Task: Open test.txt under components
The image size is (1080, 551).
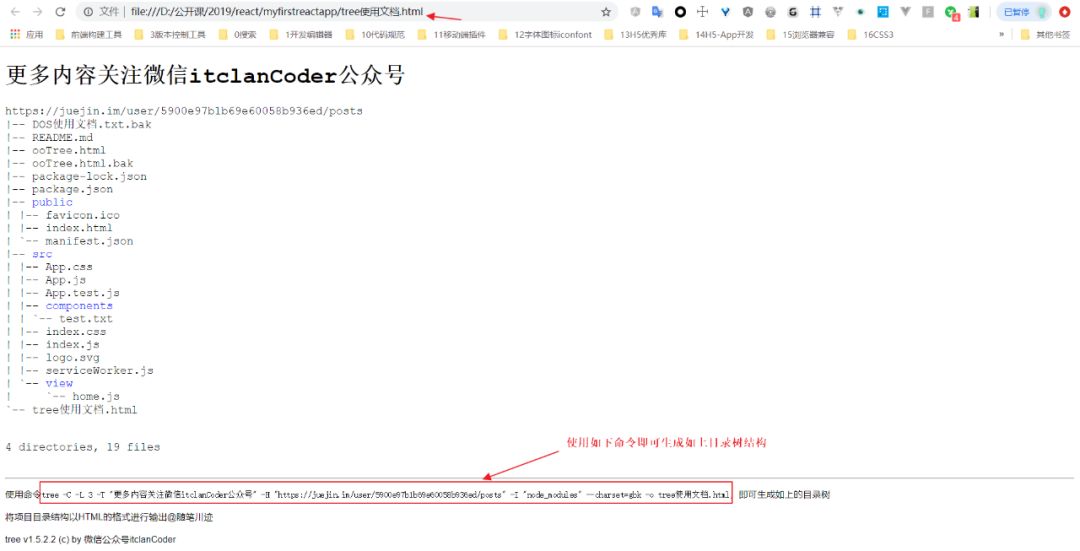Action: (x=85, y=319)
